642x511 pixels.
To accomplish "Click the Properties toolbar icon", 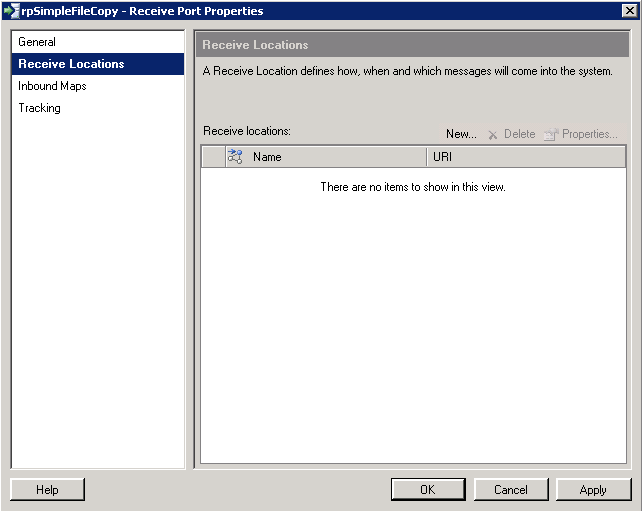I will 551,134.
